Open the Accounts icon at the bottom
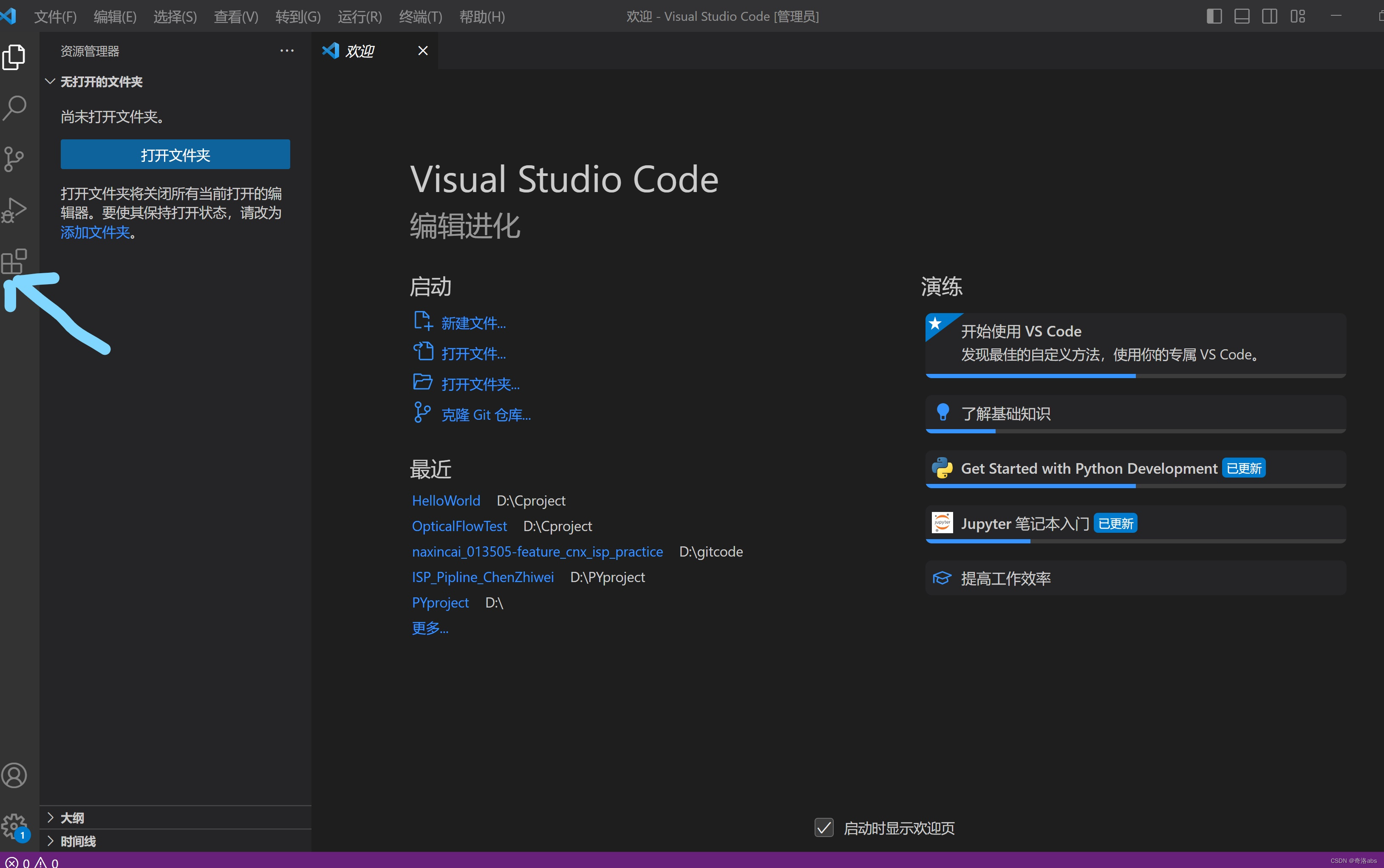 pyautogui.click(x=14, y=775)
